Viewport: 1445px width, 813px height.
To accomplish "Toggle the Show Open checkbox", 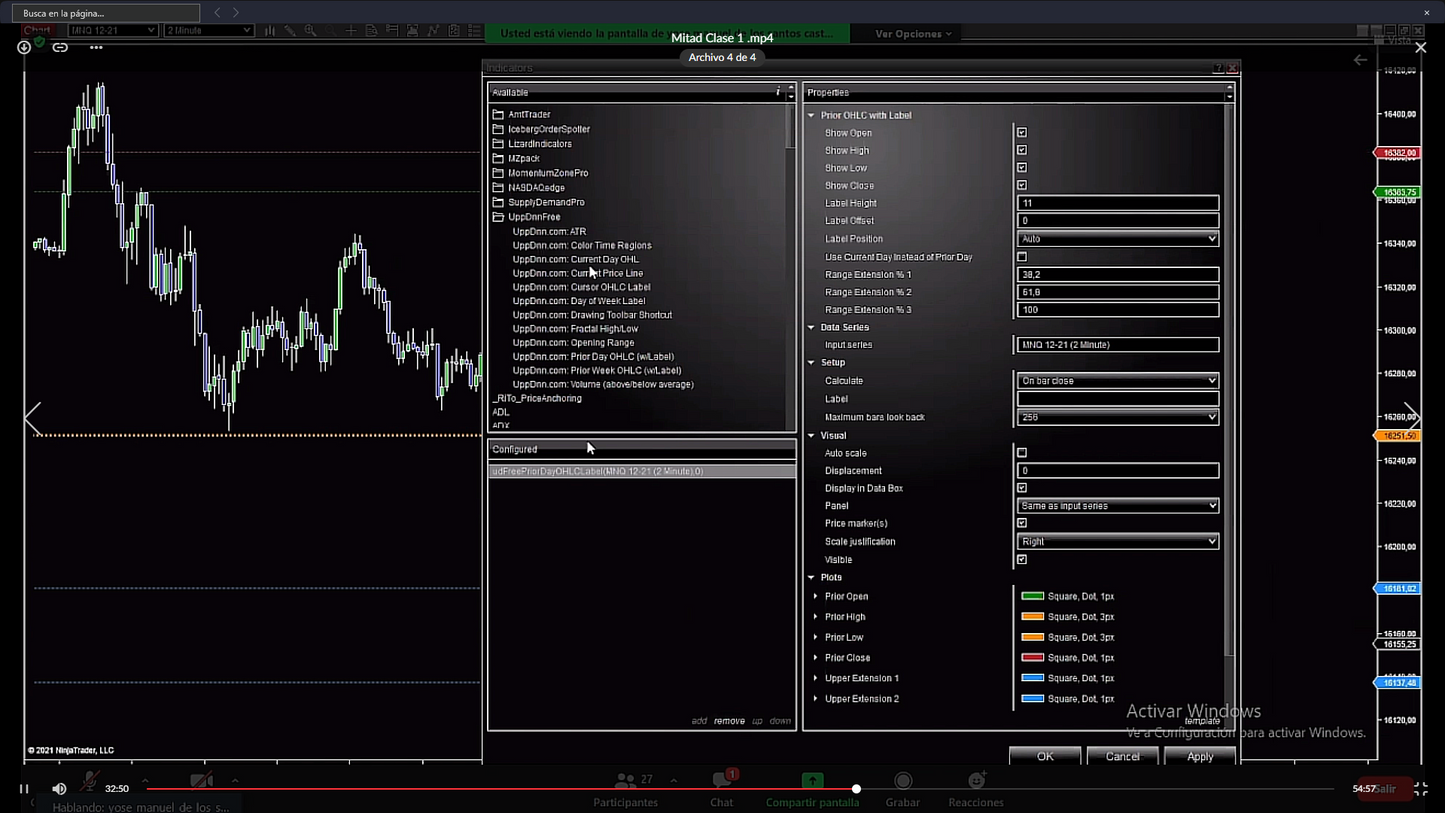I will [x=1022, y=133].
